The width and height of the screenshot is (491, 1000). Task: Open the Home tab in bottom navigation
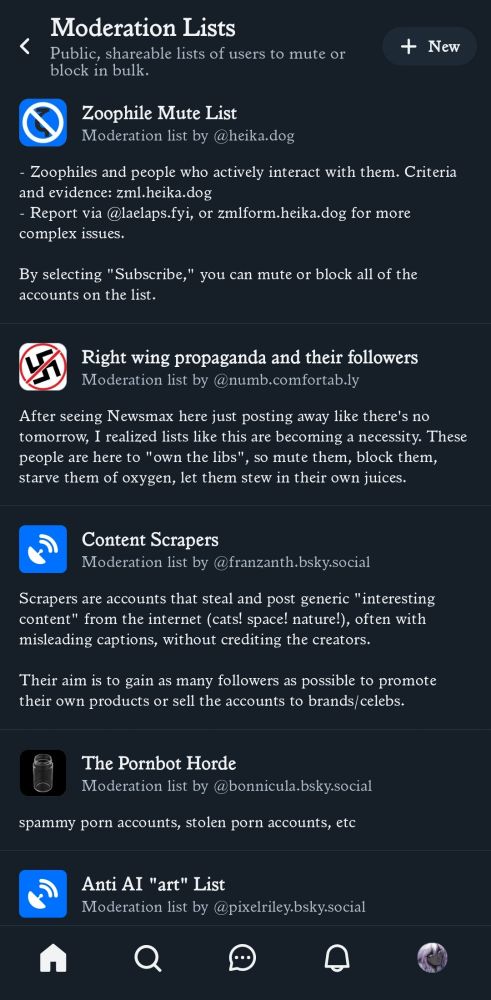[x=53, y=958]
